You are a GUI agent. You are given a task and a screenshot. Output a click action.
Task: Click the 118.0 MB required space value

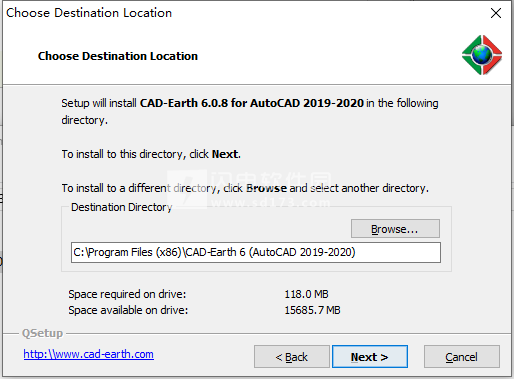click(x=306, y=294)
